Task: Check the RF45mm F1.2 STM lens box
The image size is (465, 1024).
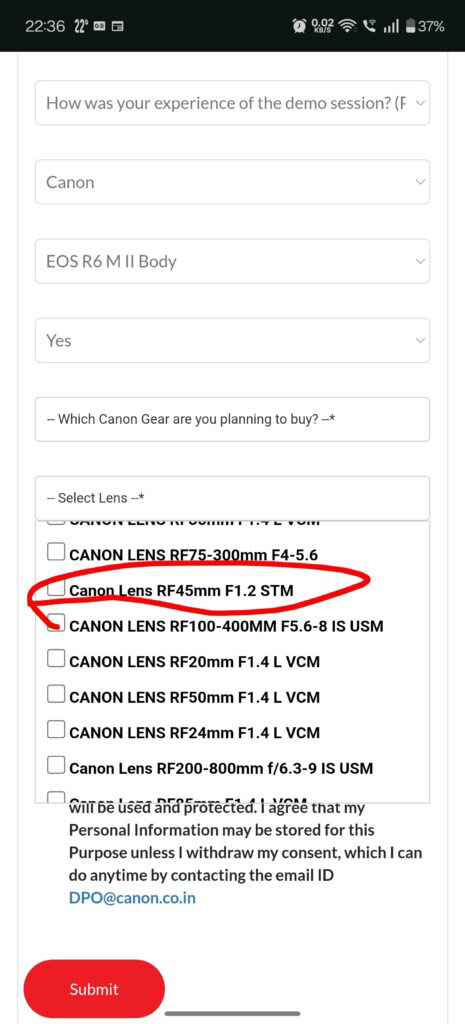Action: 56,590
